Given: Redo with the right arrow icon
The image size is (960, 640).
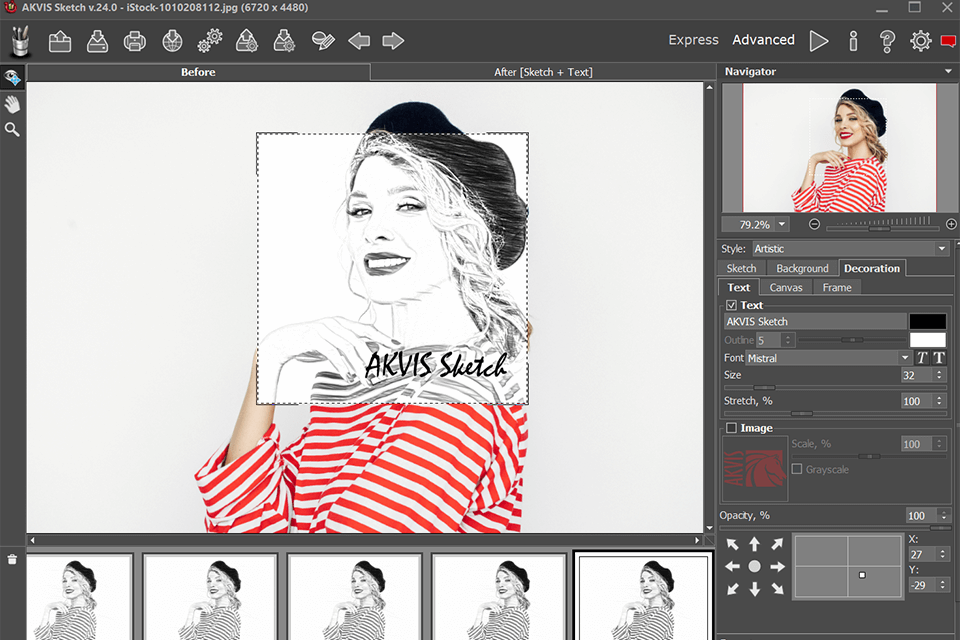Looking at the screenshot, I should [393, 41].
